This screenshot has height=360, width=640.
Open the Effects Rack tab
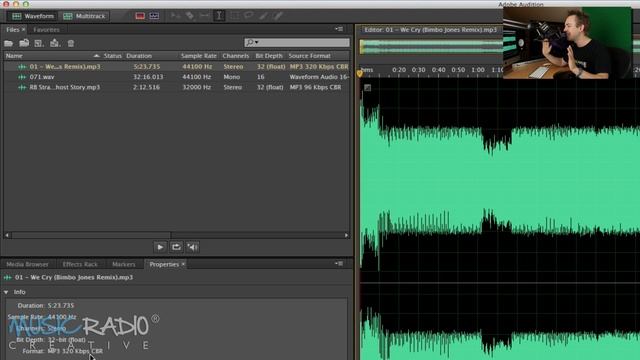pyautogui.click(x=80, y=264)
